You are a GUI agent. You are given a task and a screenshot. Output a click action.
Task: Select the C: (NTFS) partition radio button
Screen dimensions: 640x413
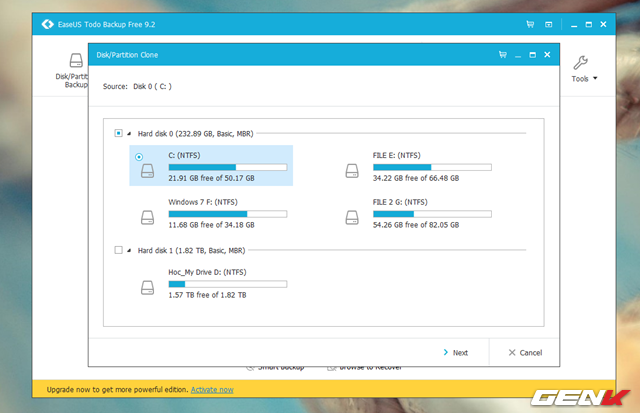(x=139, y=157)
